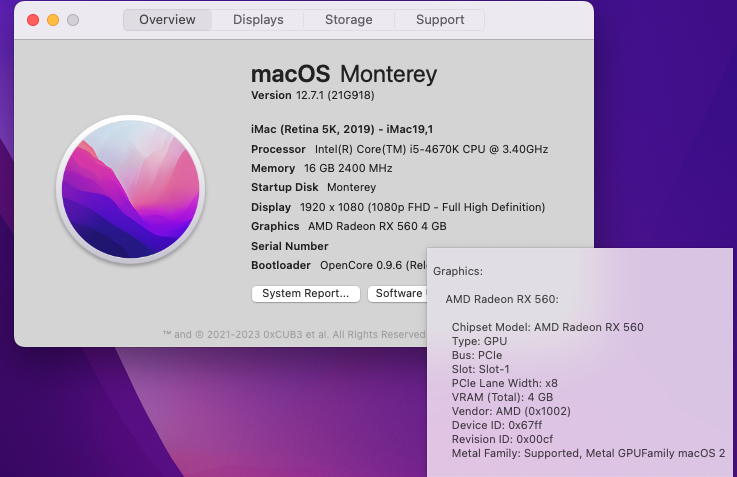Screen dimensions: 737x477
Task: Click the AMD Radeon RX 560: tooltip heading
Action: pos(502,299)
